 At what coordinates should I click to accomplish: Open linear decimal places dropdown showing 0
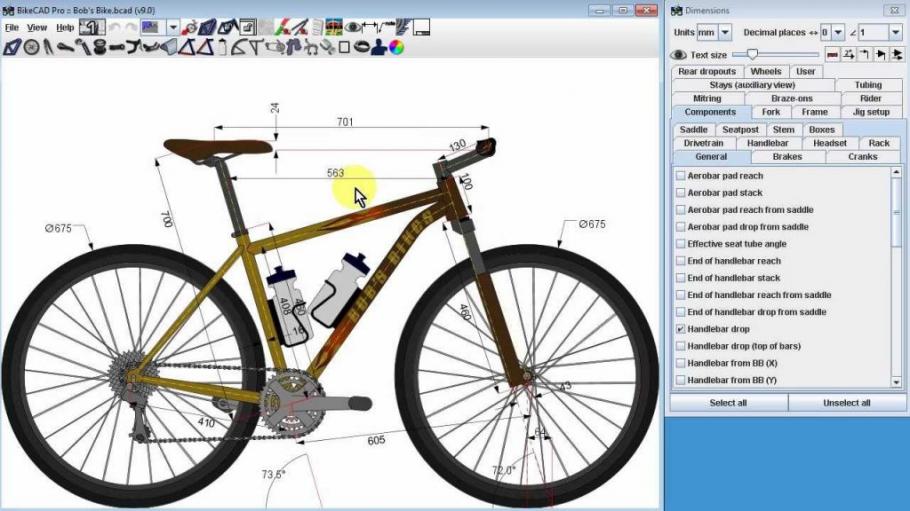[838, 33]
